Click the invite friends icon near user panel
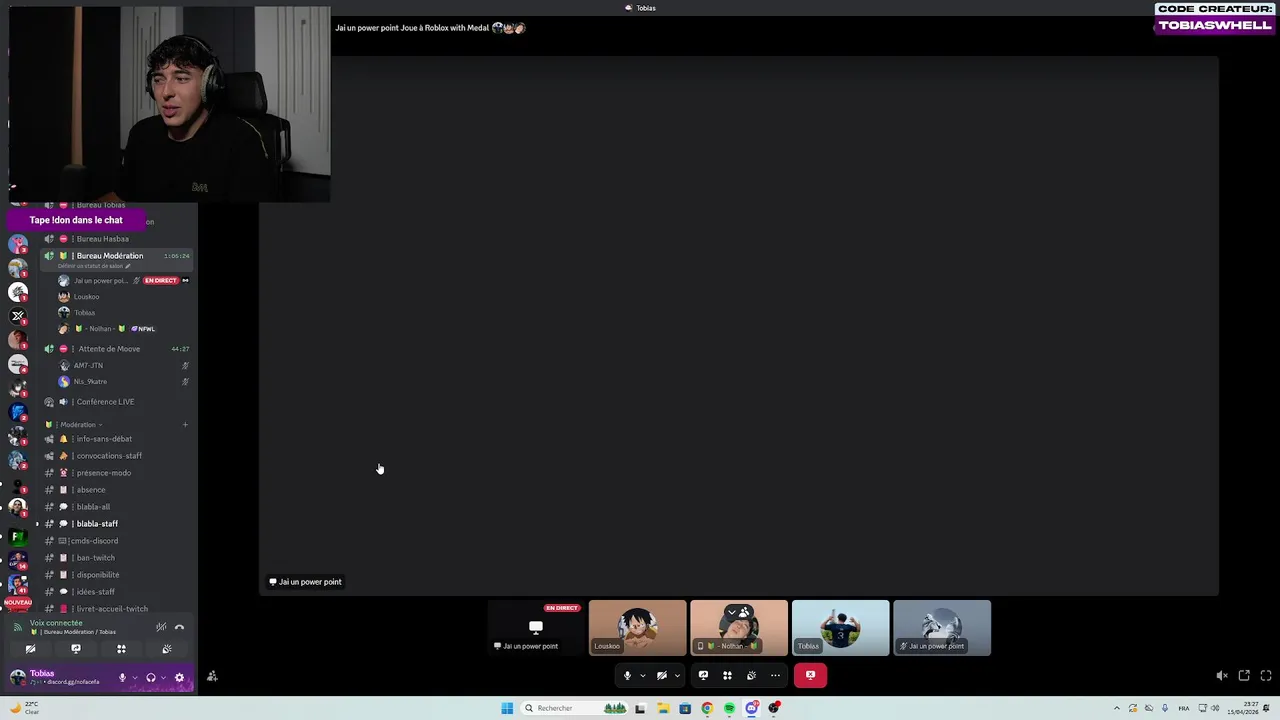Image resolution: width=1280 pixels, height=720 pixels. coord(212,676)
